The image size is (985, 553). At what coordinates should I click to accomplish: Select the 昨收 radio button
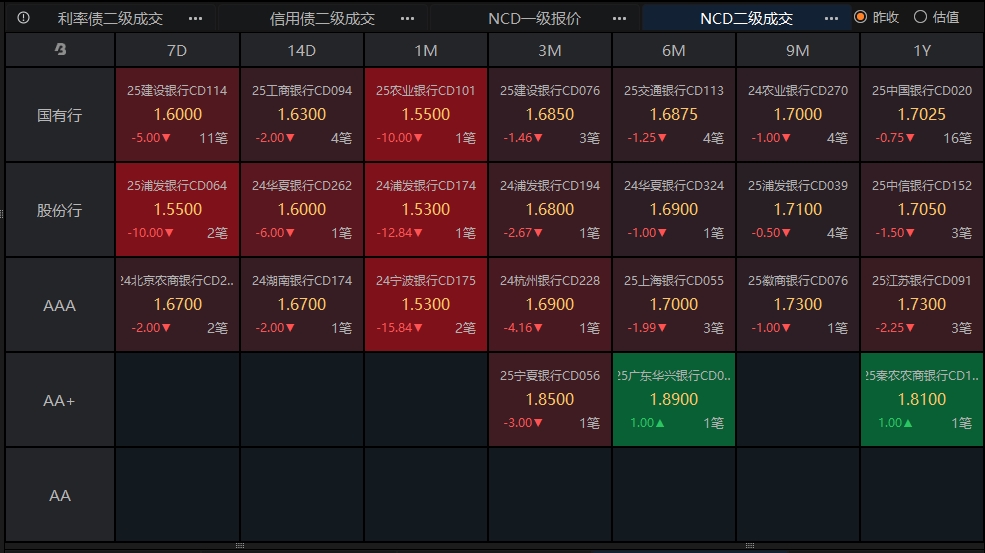(861, 17)
